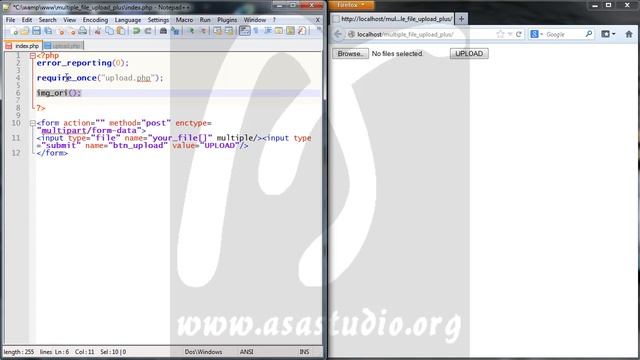Save the file with the blue floppy icon
Image resolution: width=640 pixels, height=360 pixels.
tap(36, 31)
